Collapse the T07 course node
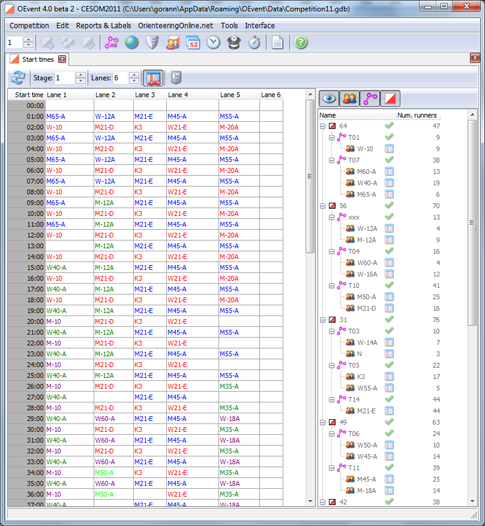Screen dimensions: 485x526 tap(331, 160)
